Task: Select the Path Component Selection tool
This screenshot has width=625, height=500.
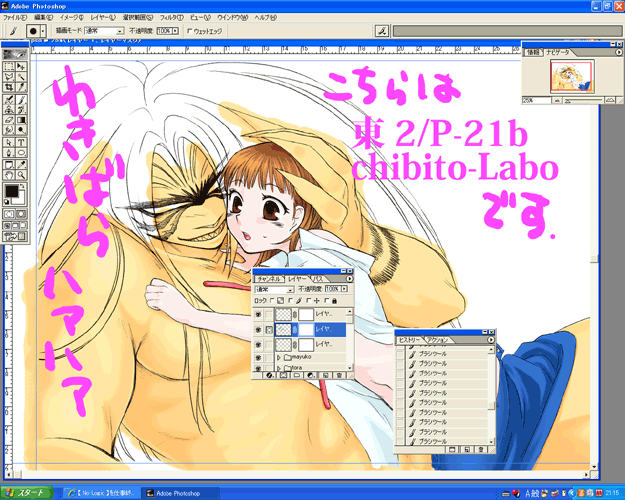Action: point(9,142)
